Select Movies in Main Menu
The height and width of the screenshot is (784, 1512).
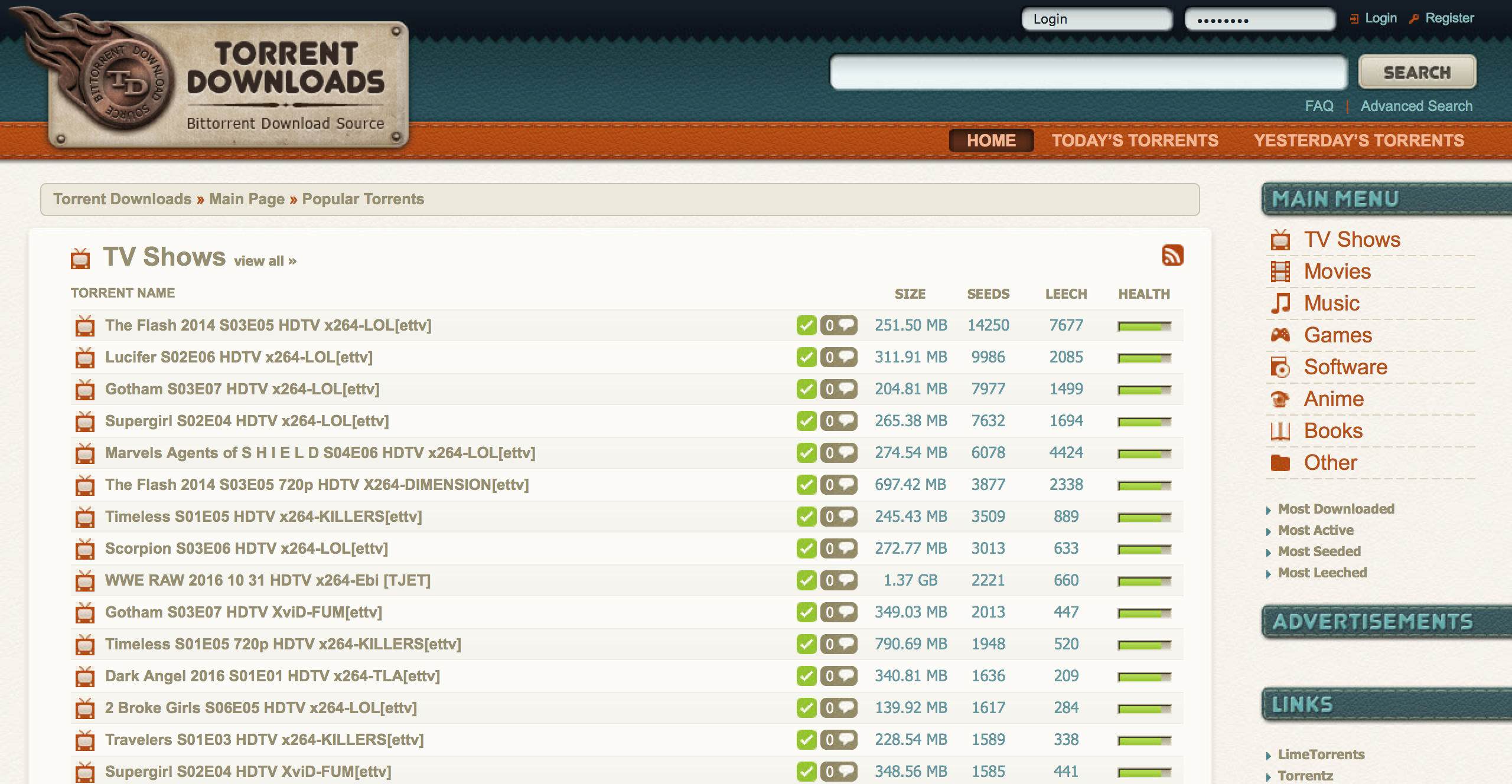(x=1337, y=272)
